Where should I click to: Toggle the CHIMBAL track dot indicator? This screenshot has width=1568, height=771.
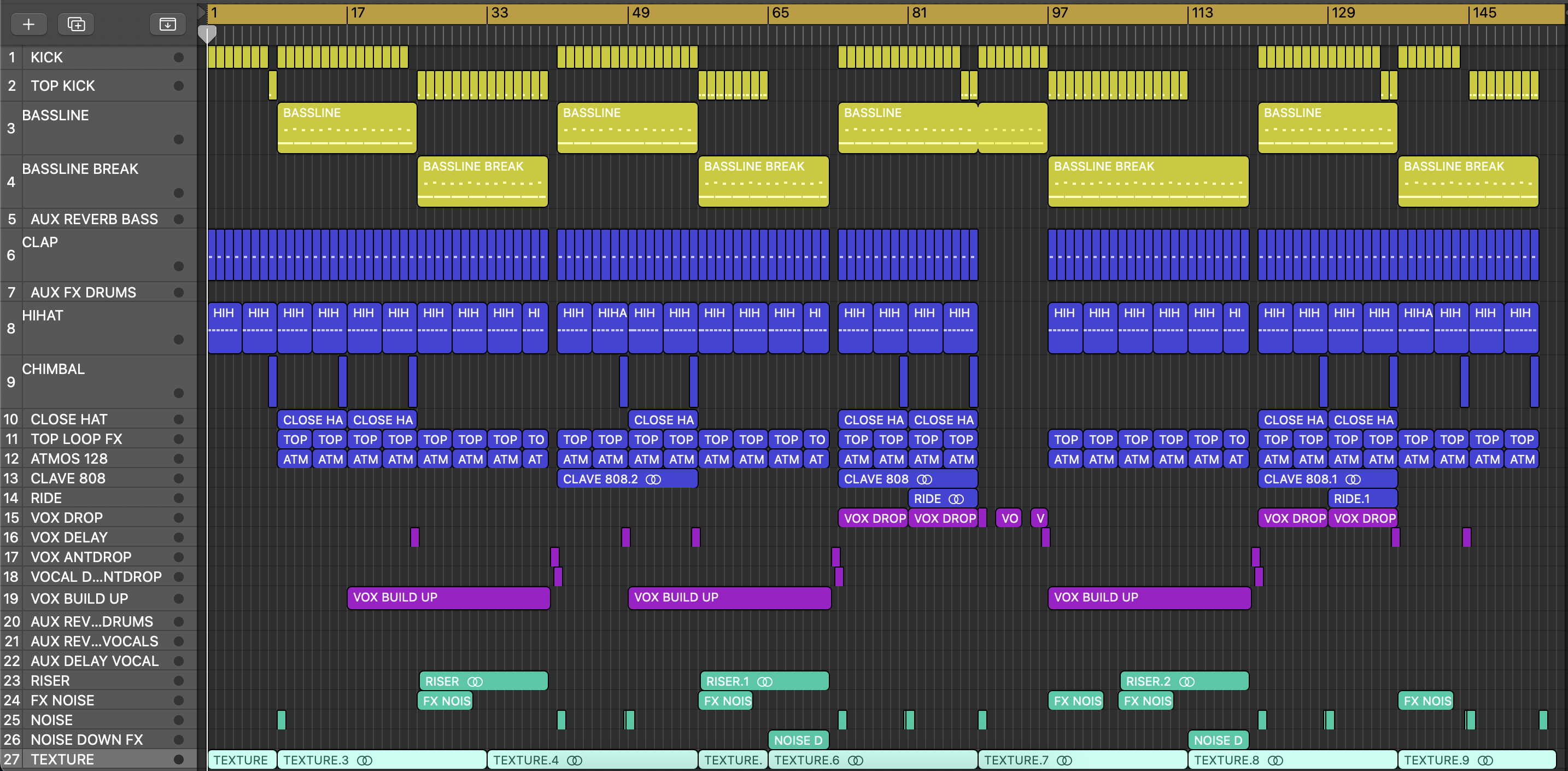(178, 393)
